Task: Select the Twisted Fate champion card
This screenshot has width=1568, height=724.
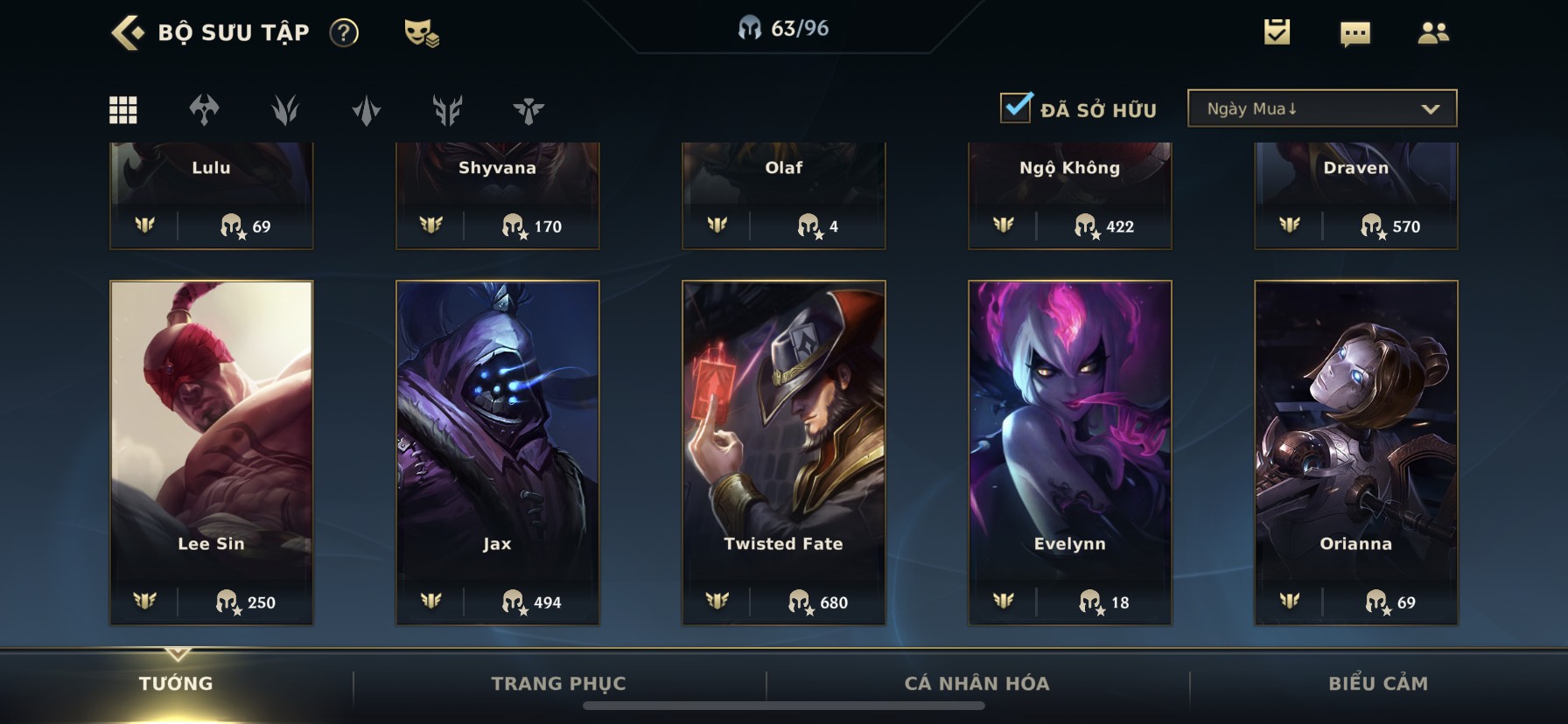Action: 783,452
